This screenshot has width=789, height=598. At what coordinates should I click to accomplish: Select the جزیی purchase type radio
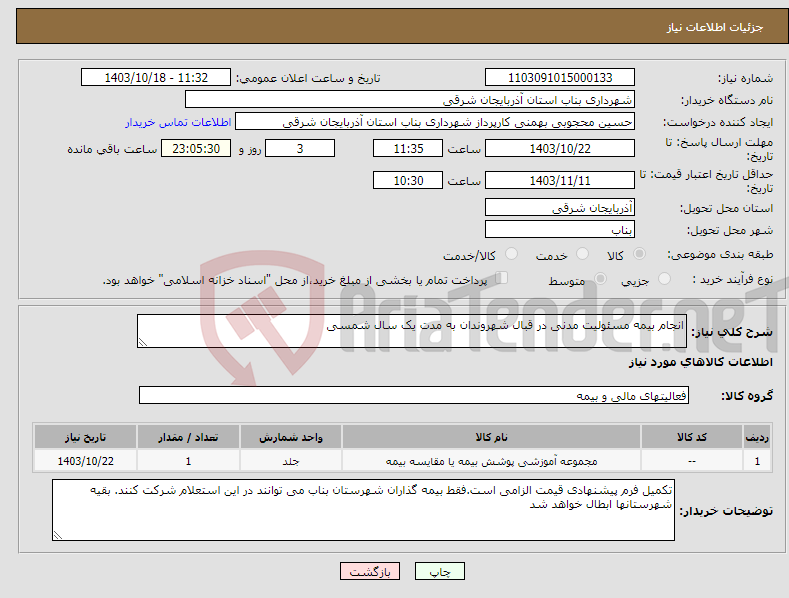click(x=664, y=278)
